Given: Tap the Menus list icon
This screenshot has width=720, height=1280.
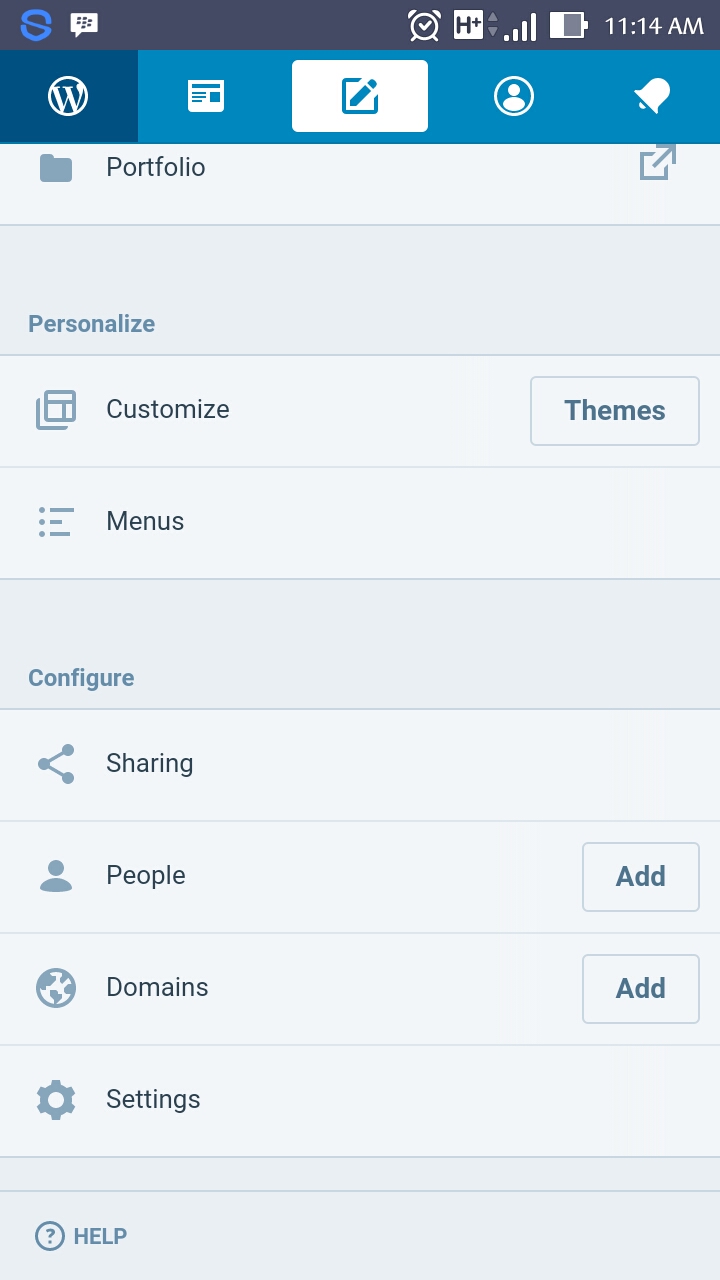Looking at the screenshot, I should 55,521.
